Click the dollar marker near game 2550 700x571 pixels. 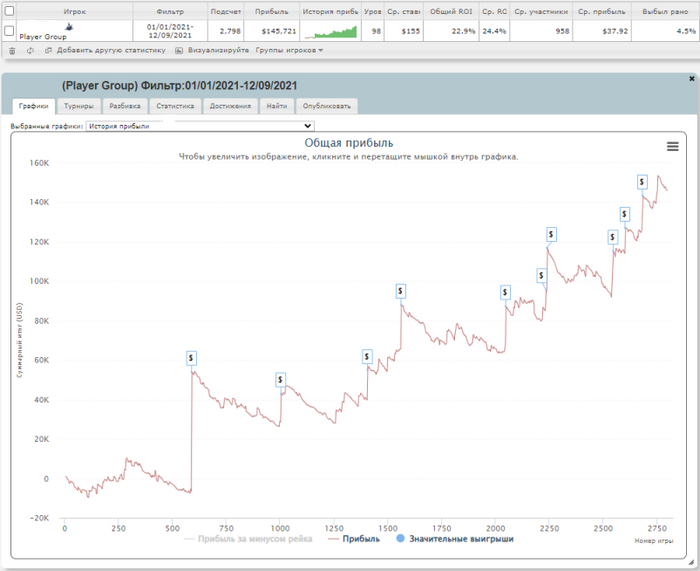612,237
